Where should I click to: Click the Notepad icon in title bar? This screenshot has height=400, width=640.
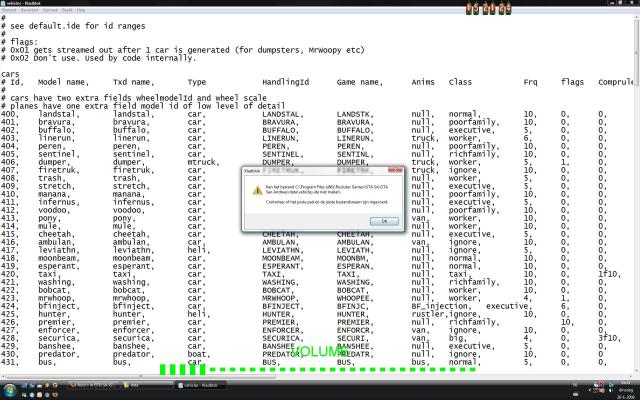(x=5, y=3)
